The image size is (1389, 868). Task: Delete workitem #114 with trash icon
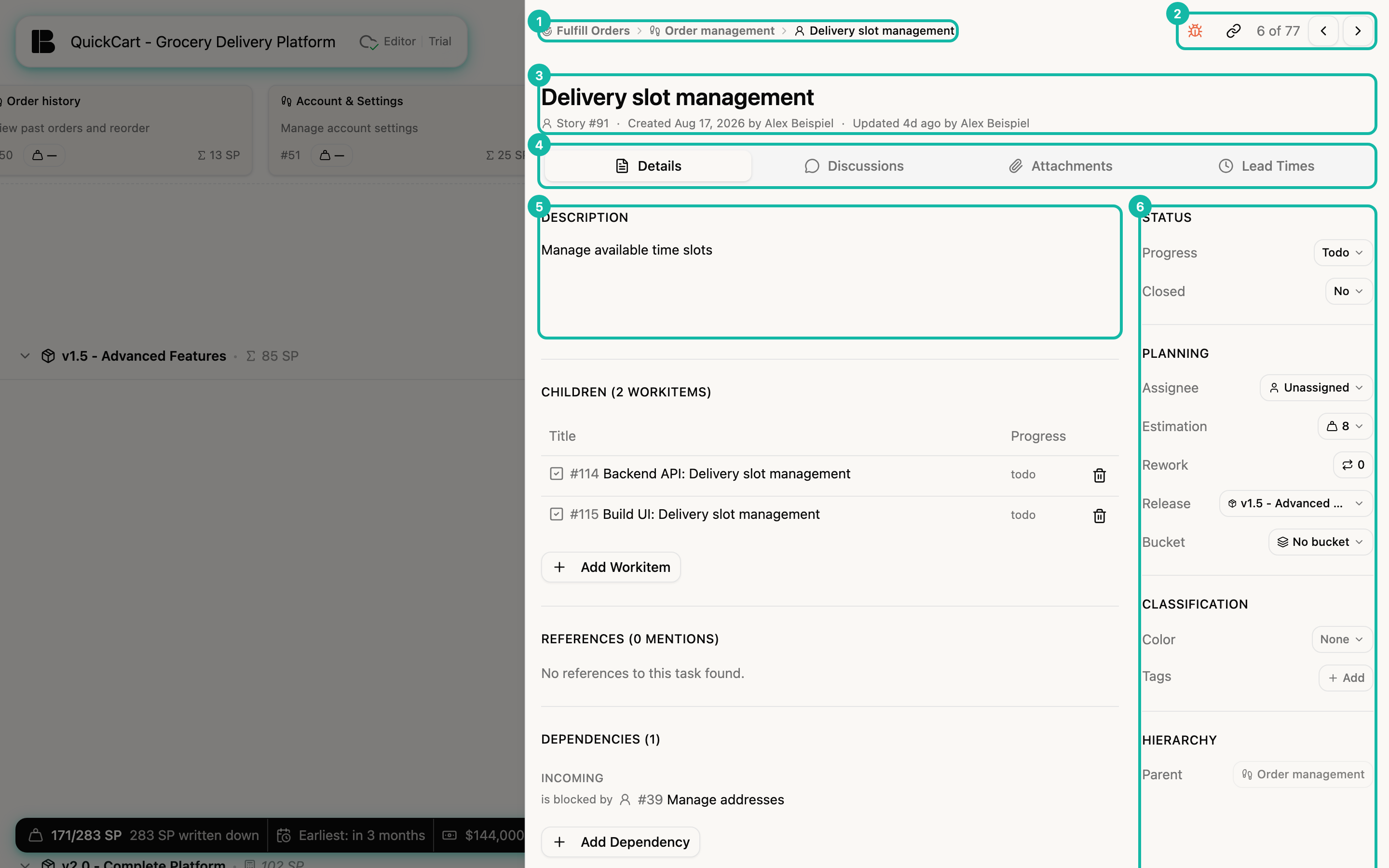(1099, 475)
